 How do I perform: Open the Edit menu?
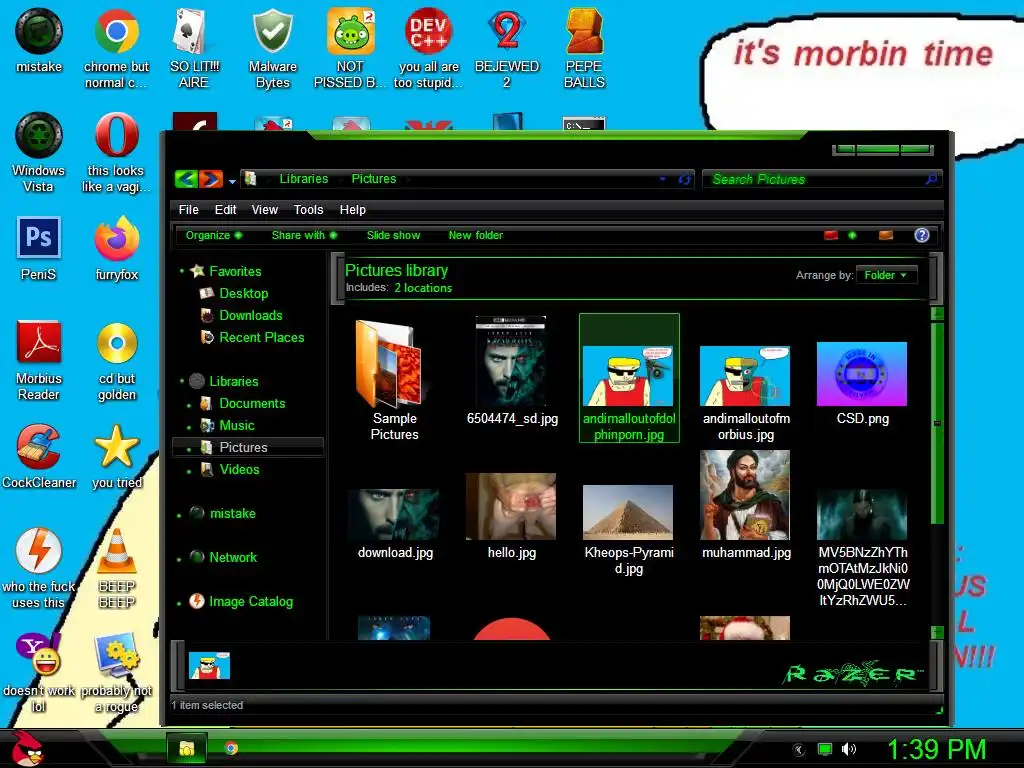(x=225, y=210)
